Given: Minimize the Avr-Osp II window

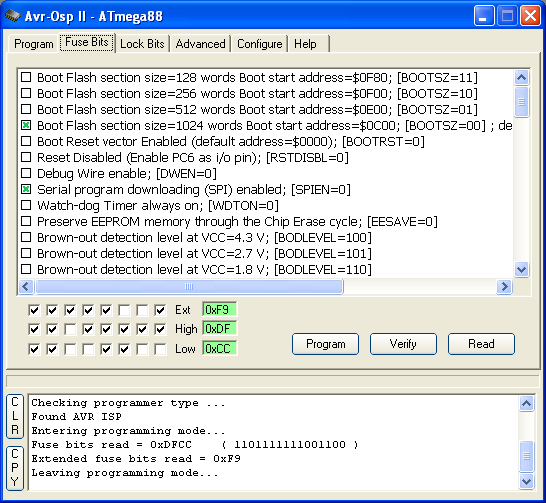Looking at the screenshot, I should (x=484, y=16).
